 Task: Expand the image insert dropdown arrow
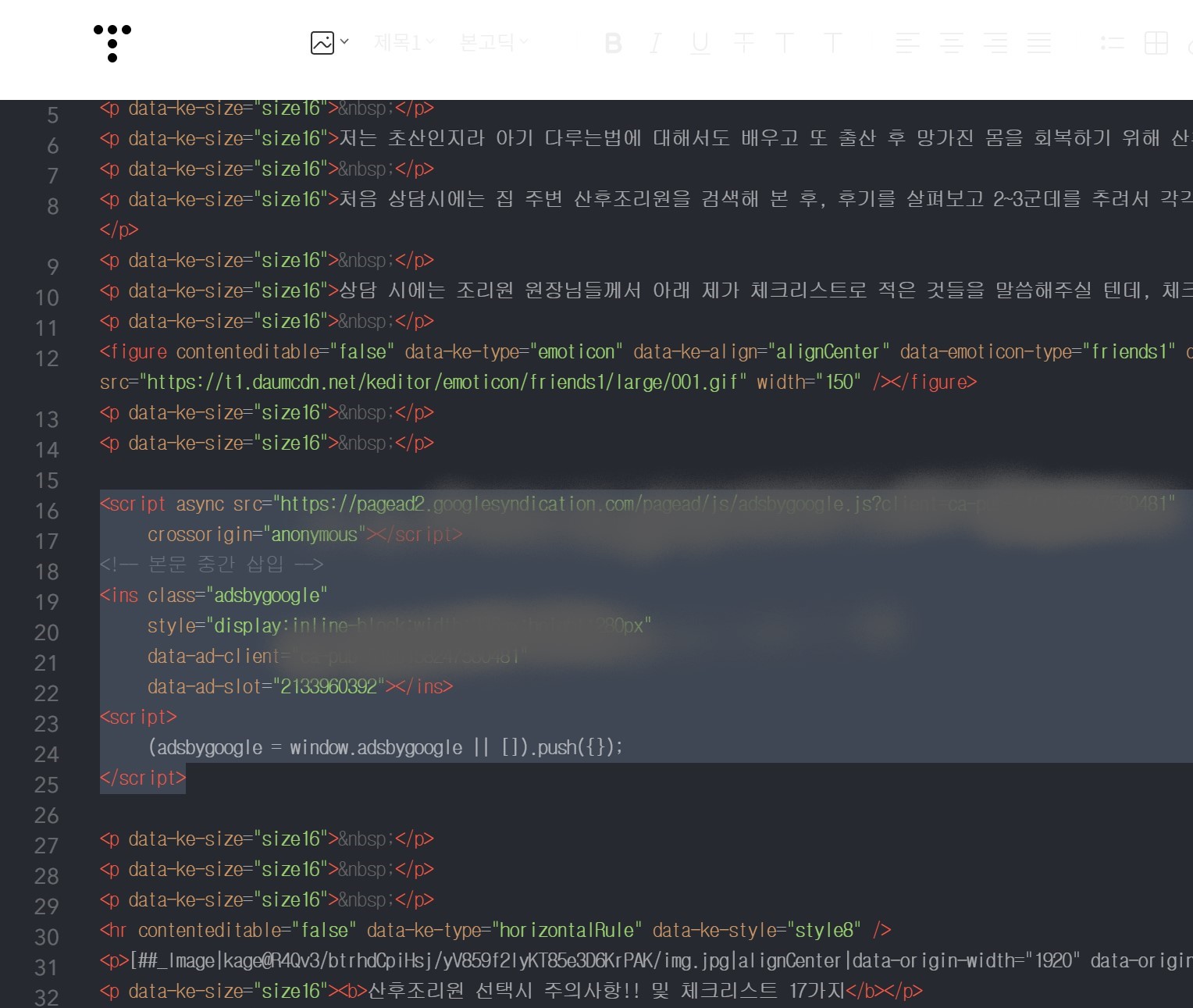coord(344,42)
